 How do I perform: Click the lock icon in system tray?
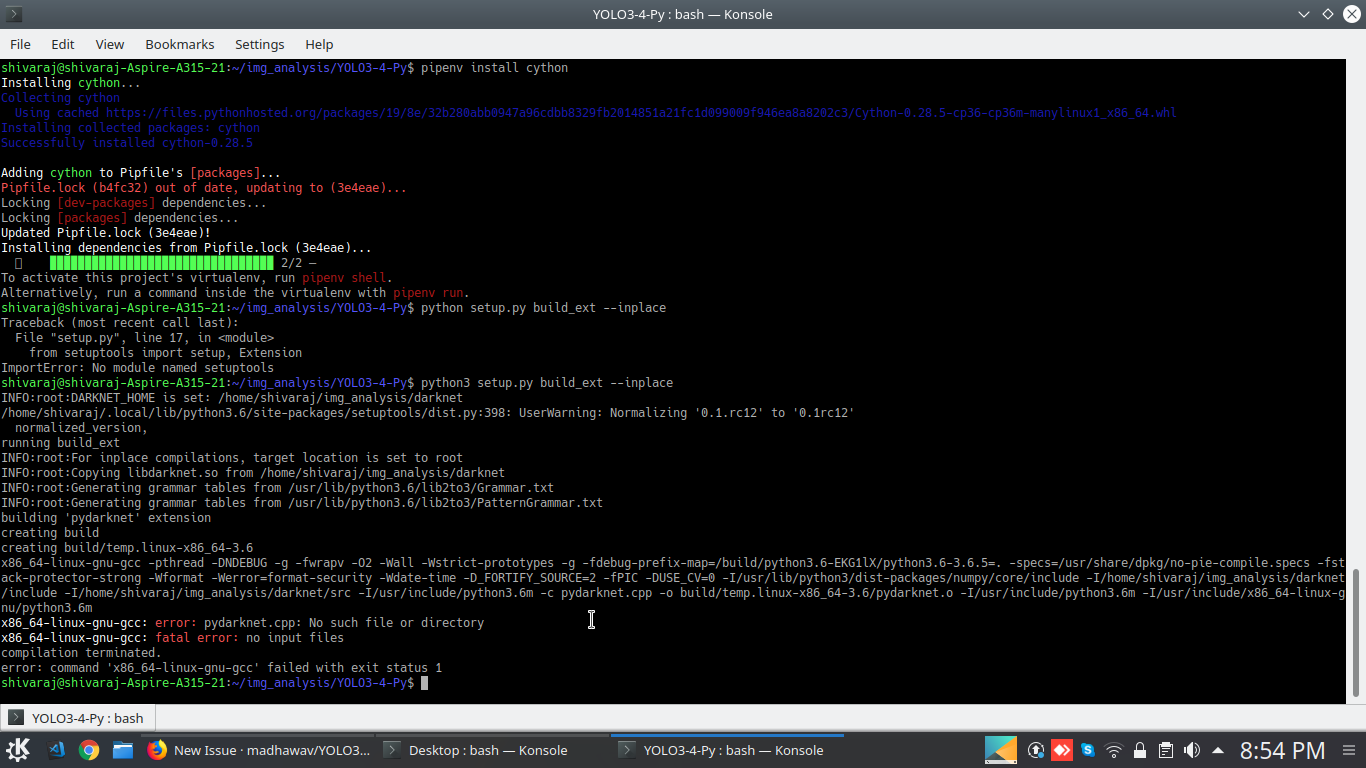[1140, 750]
